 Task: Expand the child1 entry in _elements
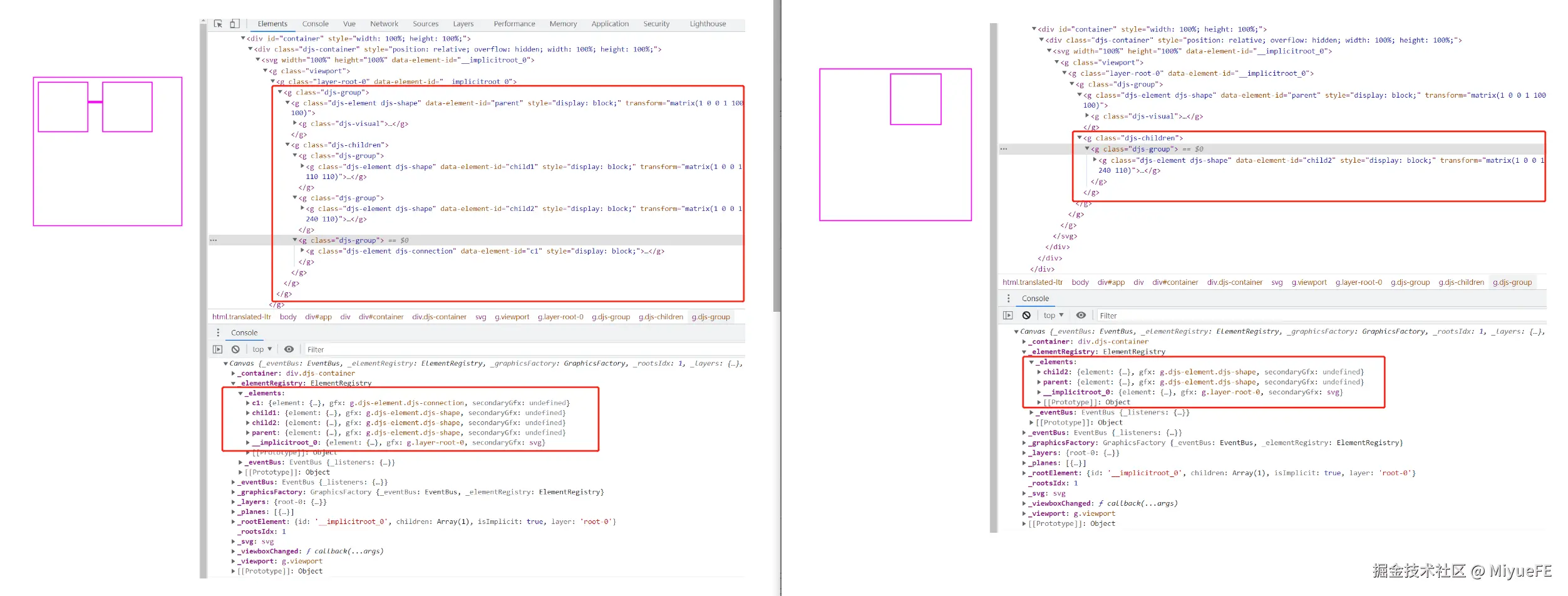pyautogui.click(x=248, y=413)
